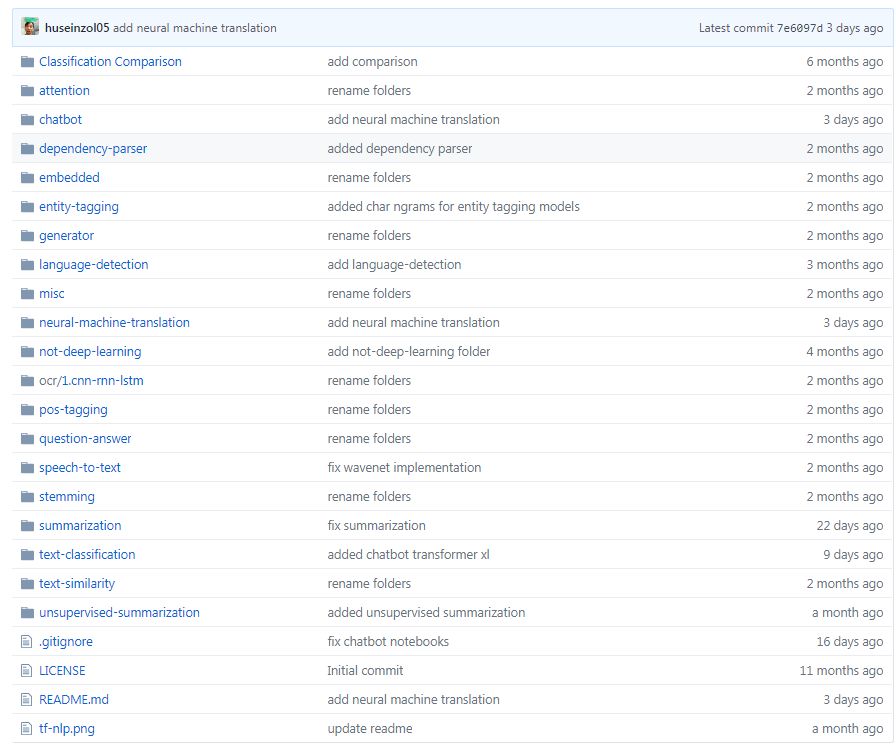Click folder icon beside chatbot
This screenshot has height=752, width=896.
27,119
